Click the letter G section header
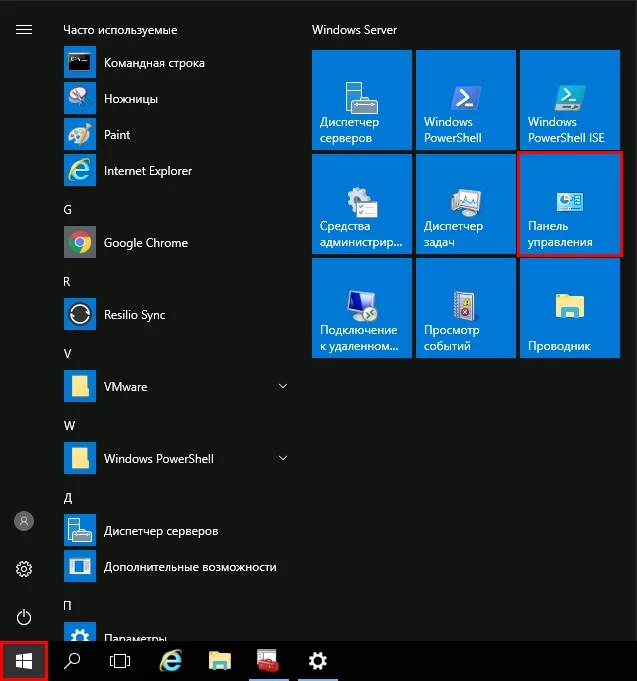Image resolution: width=637 pixels, height=681 pixels. pos(68,210)
